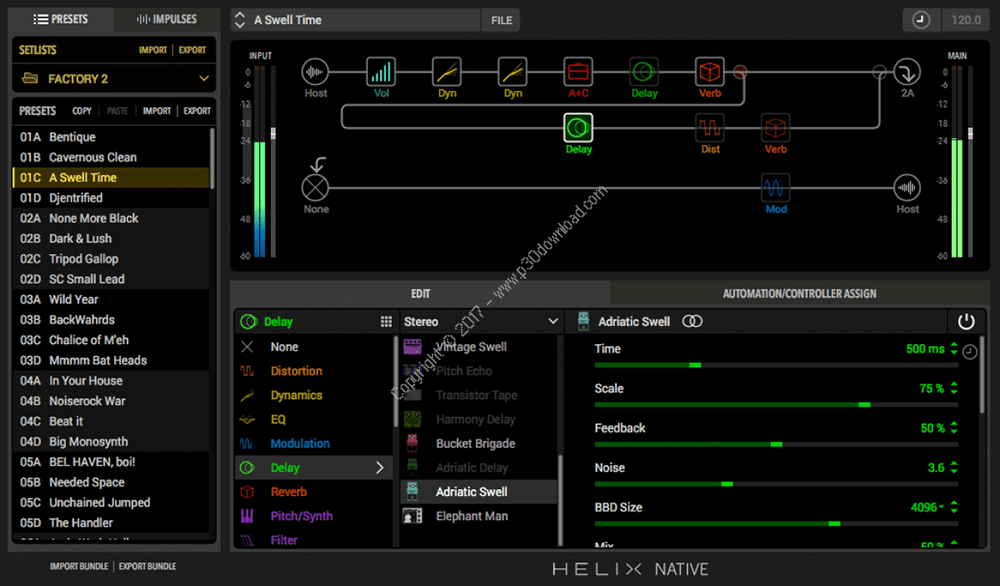Screen dimensions: 1000x586
Task: Select the Vol volume block
Action: [381, 72]
